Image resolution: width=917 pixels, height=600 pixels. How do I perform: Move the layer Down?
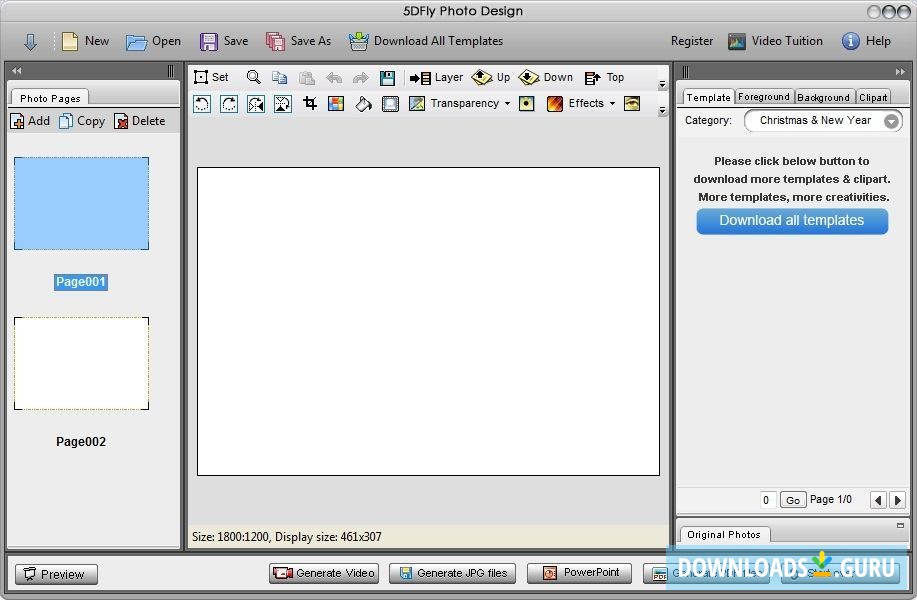click(546, 77)
